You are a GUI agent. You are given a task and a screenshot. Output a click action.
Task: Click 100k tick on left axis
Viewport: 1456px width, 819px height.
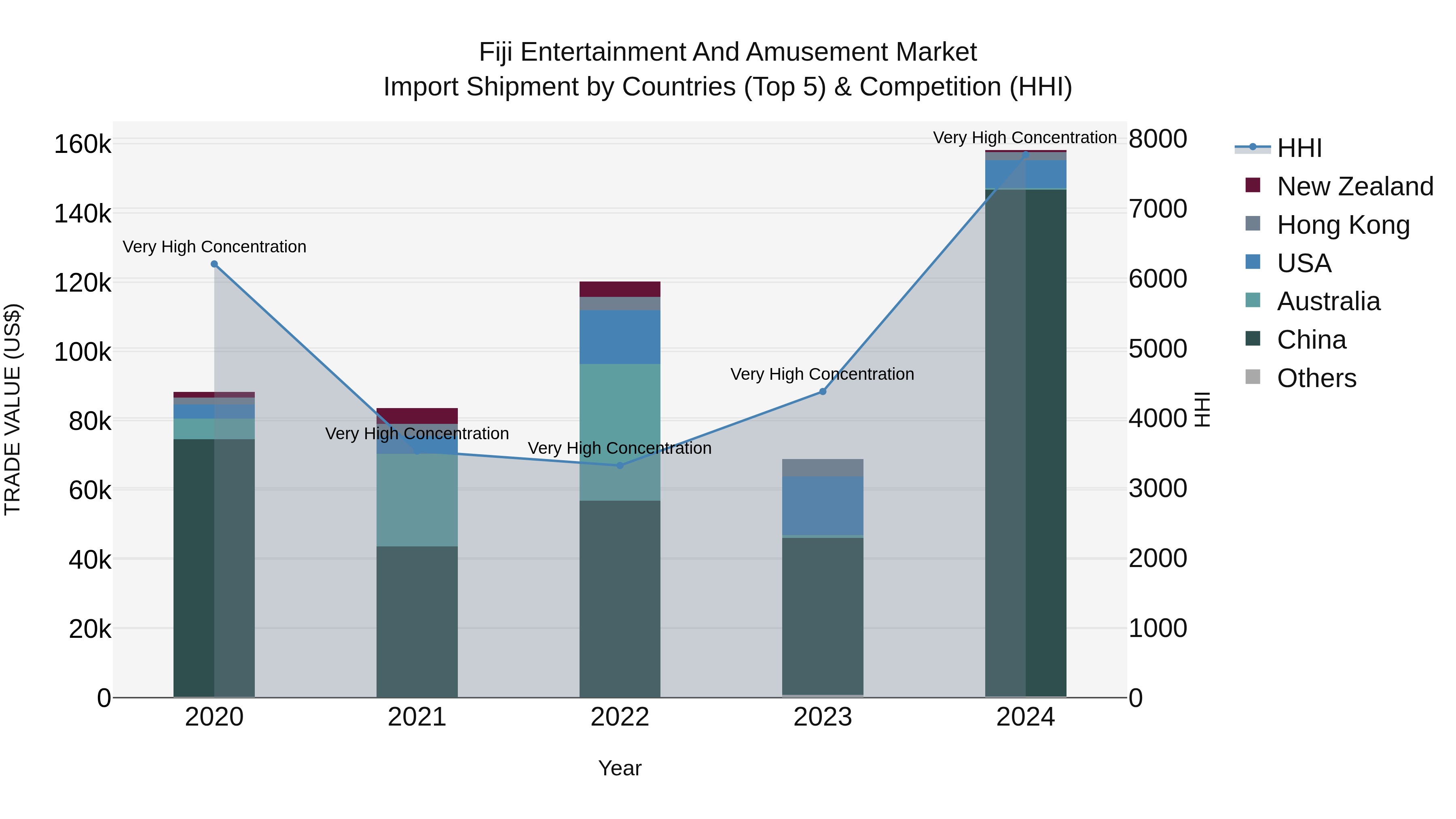pyautogui.click(x=83, y=352)
